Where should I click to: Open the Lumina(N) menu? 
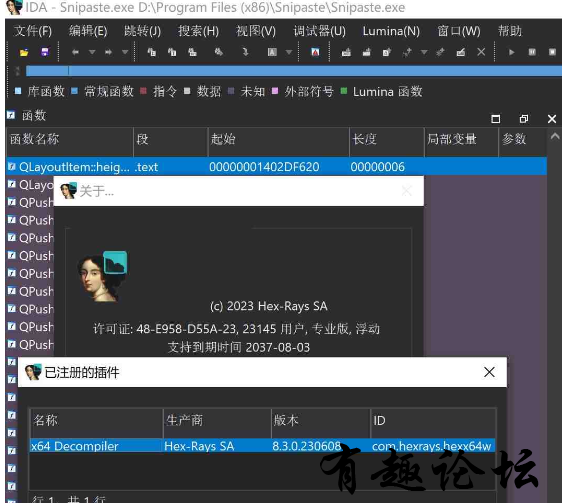point(391,31)
